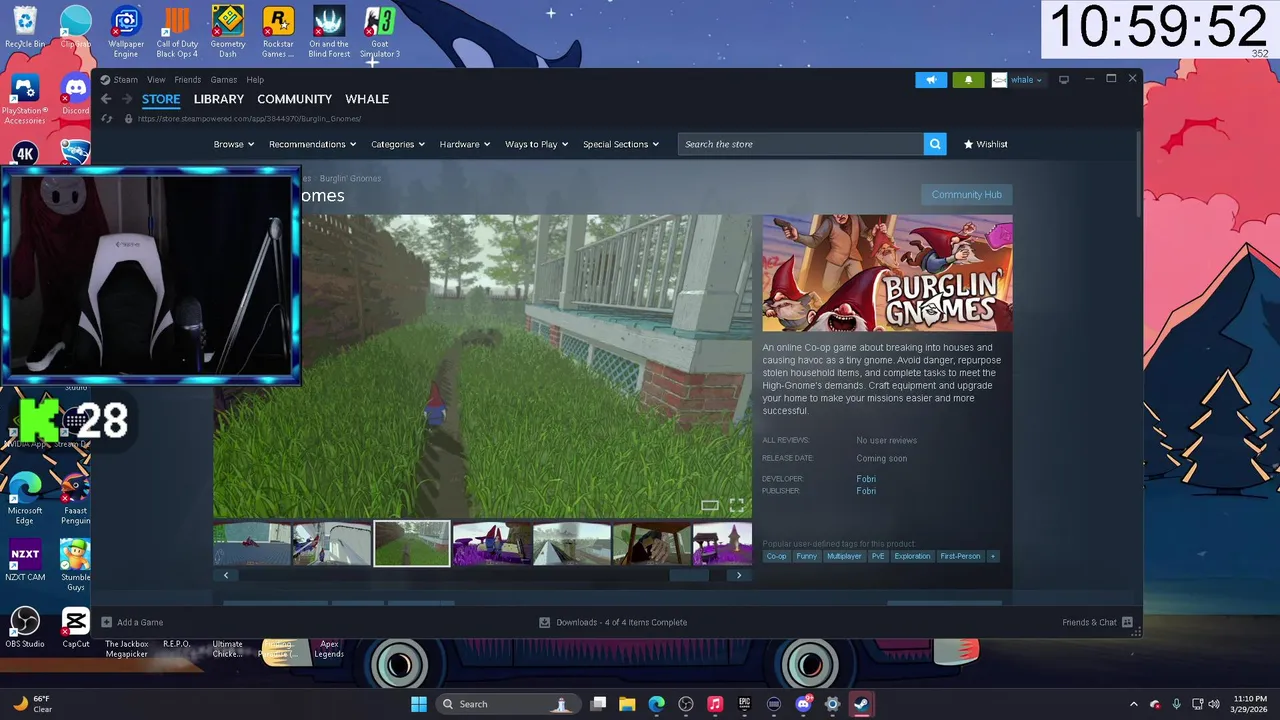
Task: Select the Exploration tag
Action: (x=912, y=556)
